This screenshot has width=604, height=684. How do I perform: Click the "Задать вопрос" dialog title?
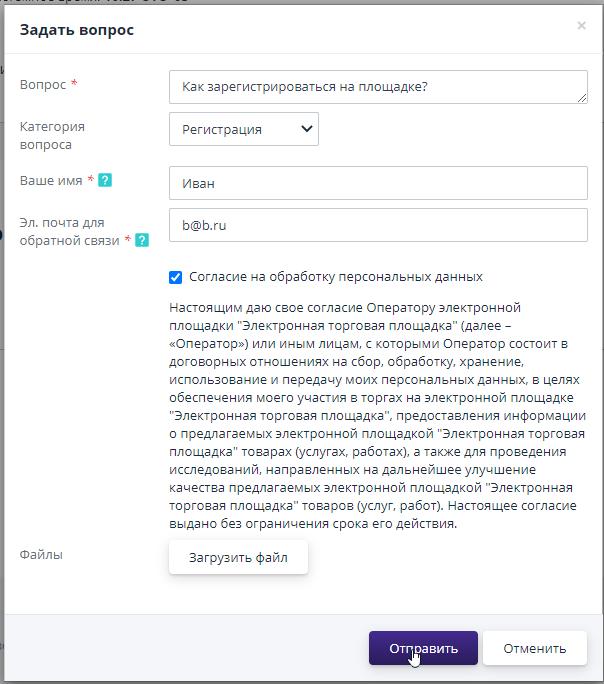77,30
